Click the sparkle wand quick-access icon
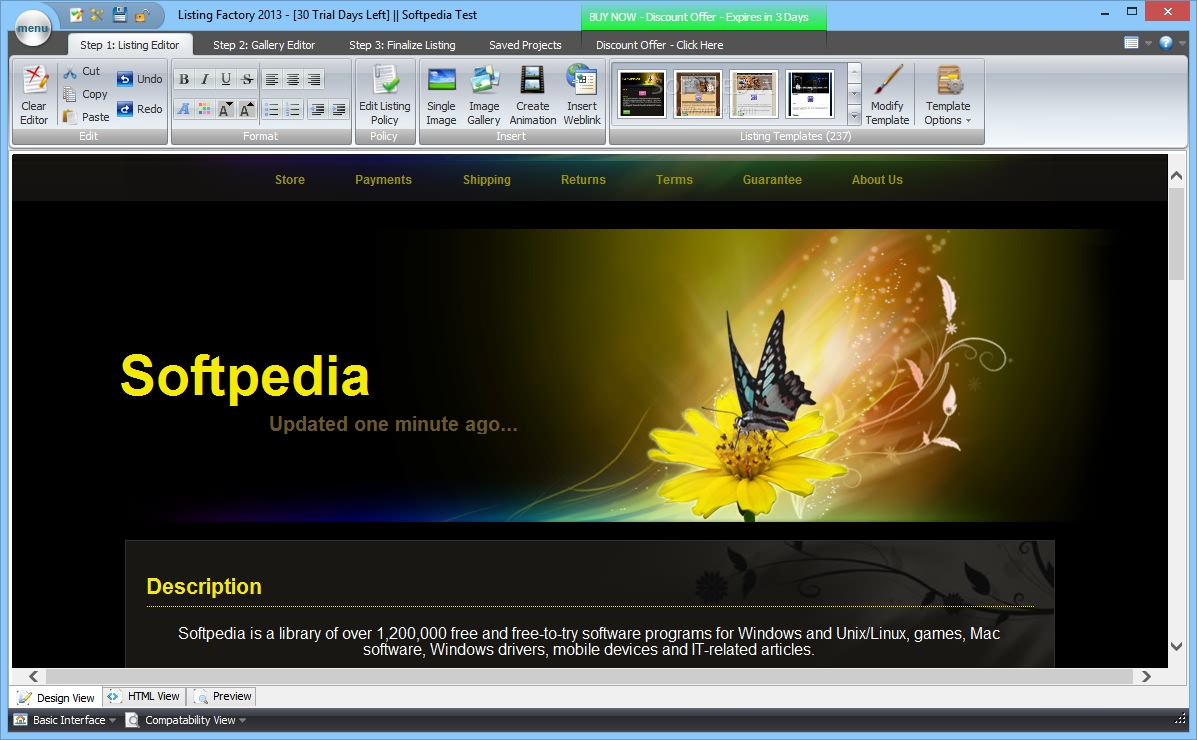Image resolution: width=1197 pixels, height=740 pixels. click(98, 15)
